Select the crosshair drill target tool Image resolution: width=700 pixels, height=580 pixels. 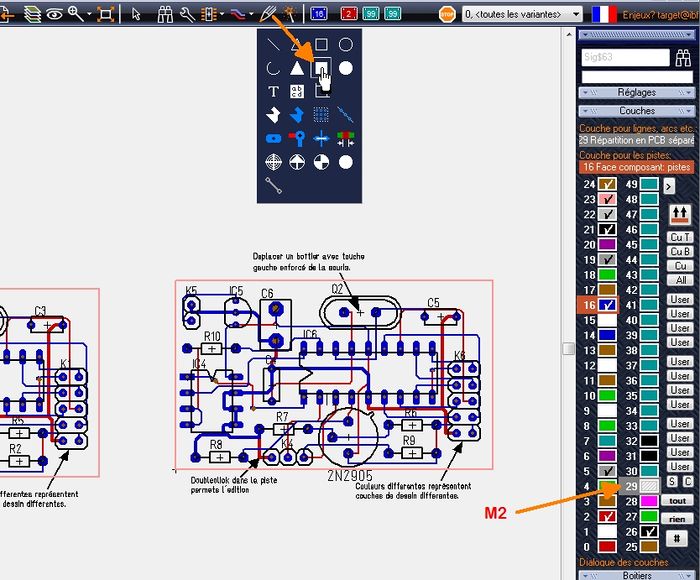click(x=273, y=162)
